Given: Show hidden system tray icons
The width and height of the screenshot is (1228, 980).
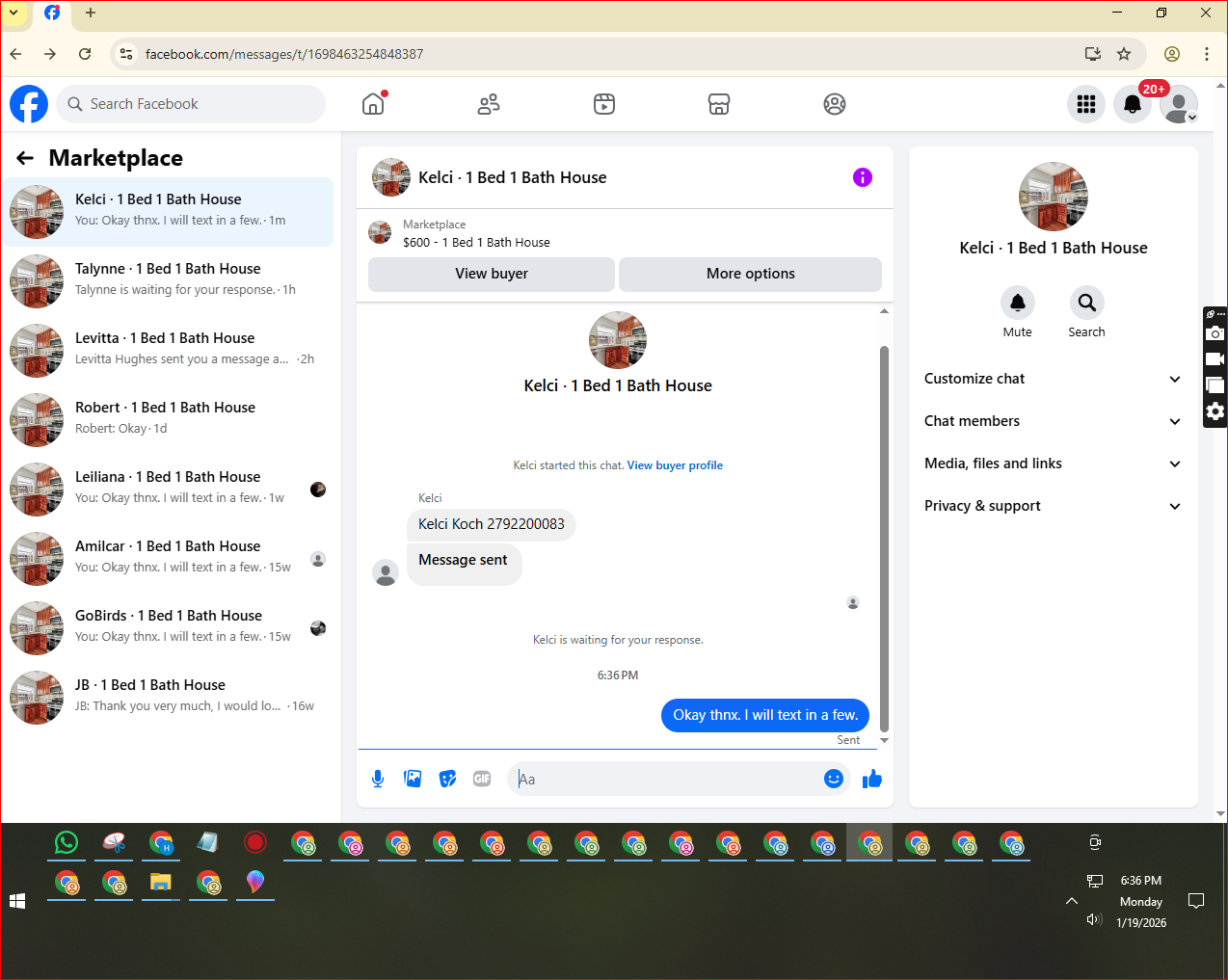Looking at the screenshot, I should pyautogui.click(x=1072, y=901).
